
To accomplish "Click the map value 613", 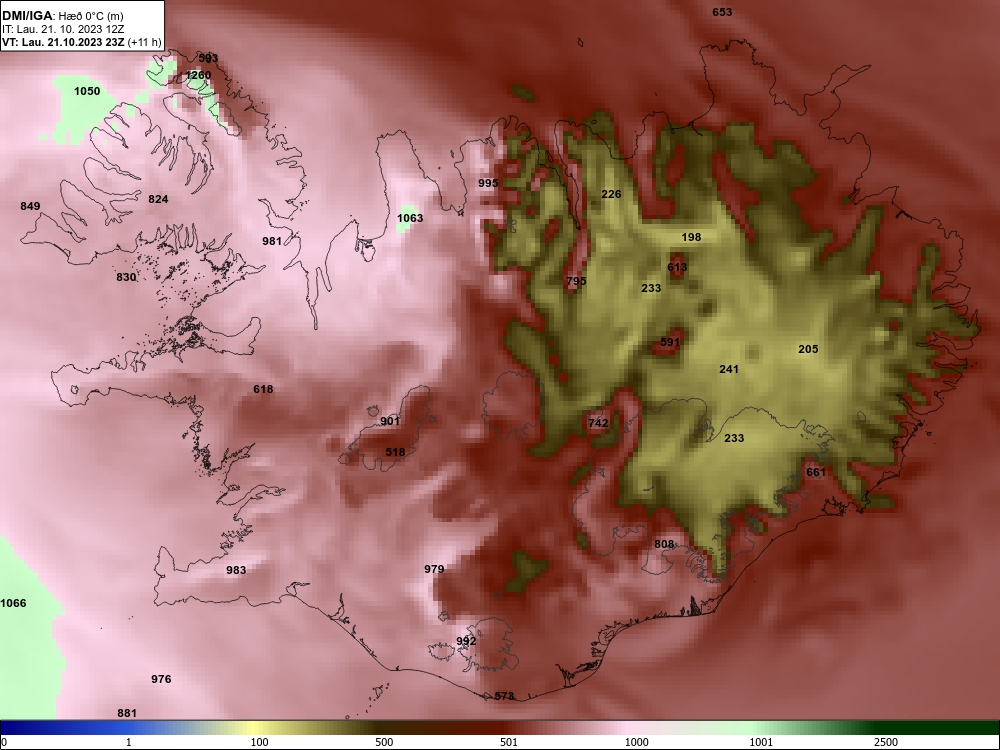I will pyautogui.click(x=677, y=267).
